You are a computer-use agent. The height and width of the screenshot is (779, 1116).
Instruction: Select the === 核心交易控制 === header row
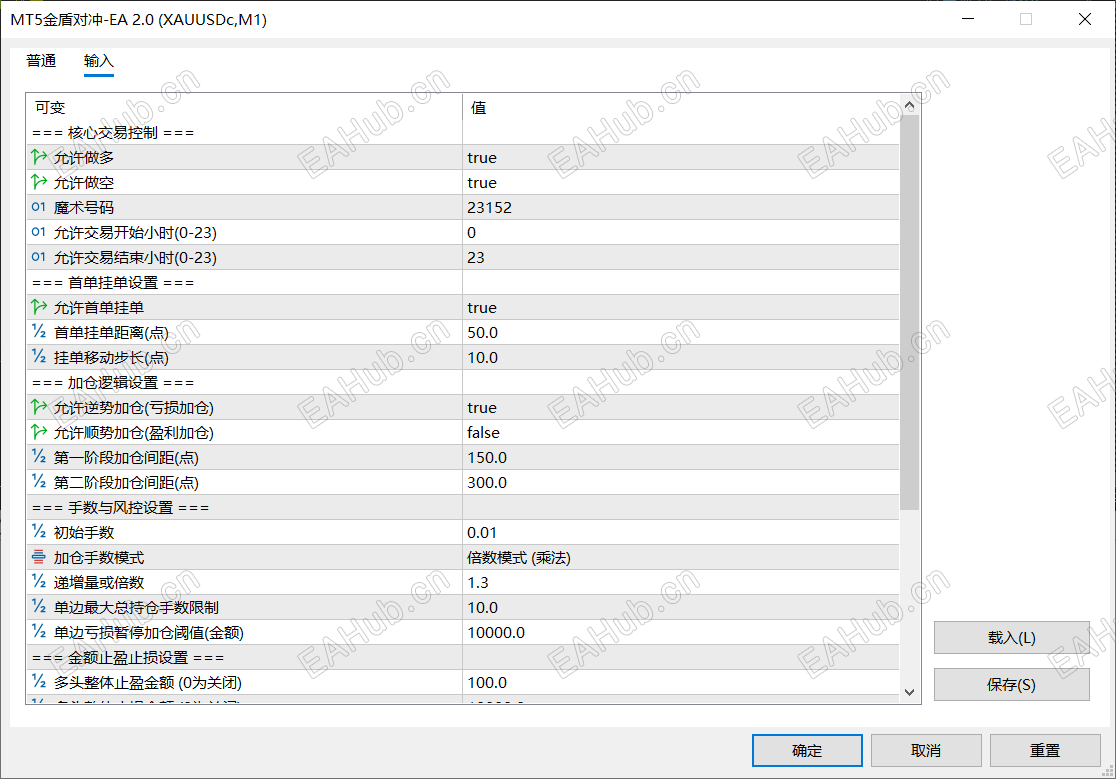click(x=463, y=132)
